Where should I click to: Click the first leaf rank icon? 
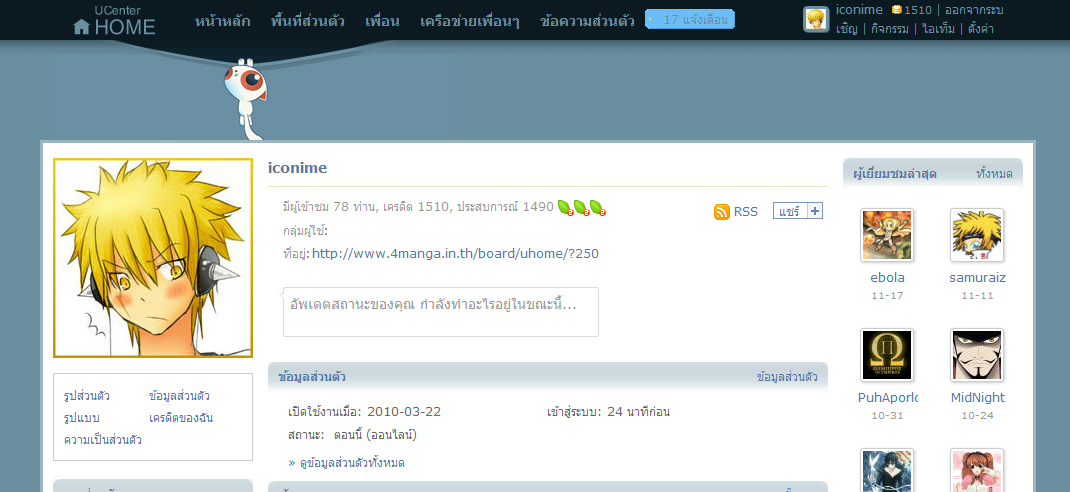(x=565, y=207)
